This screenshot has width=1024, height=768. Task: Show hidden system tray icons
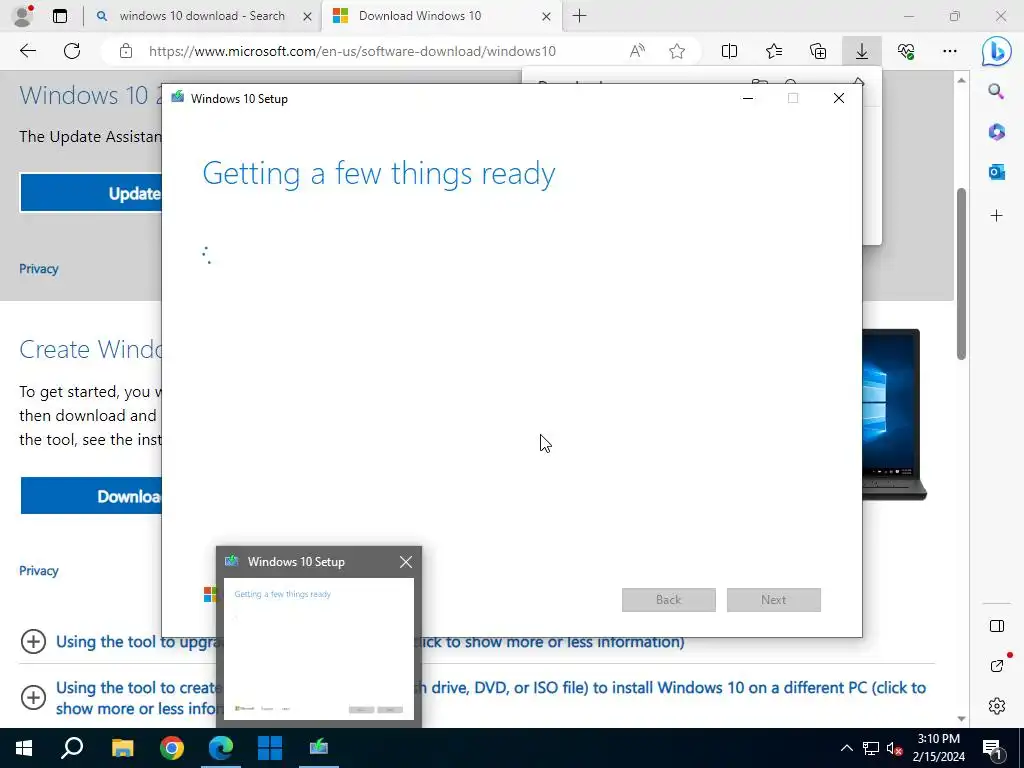pos(846,748)
